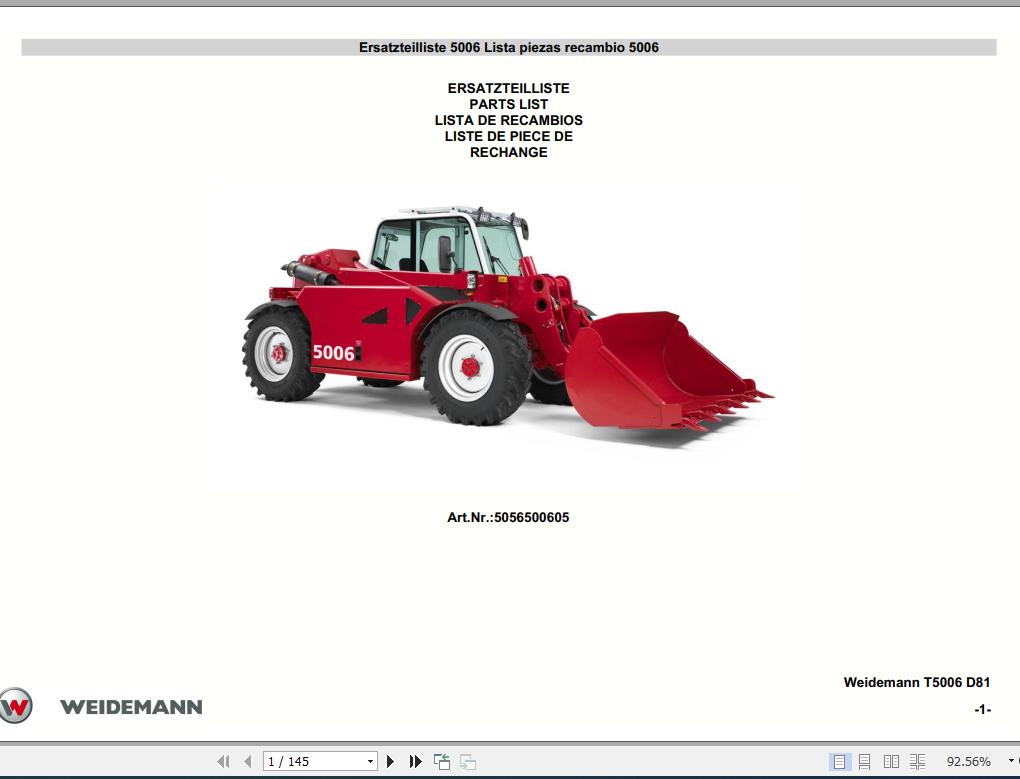The image size is (1020, 779).
Task: Select two-page continuous scrolling layout
Action: [x=916, y=760]
